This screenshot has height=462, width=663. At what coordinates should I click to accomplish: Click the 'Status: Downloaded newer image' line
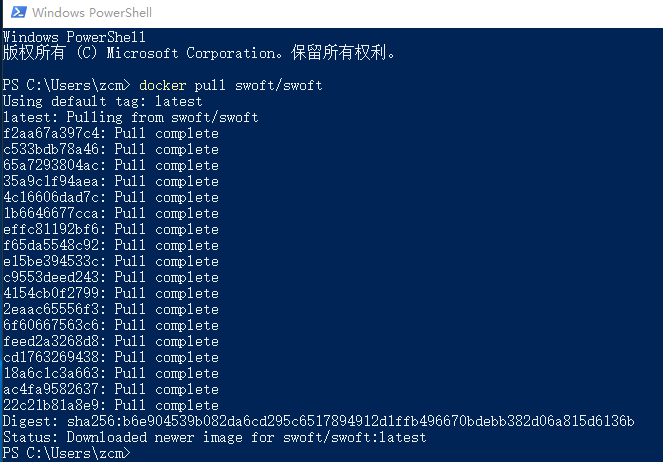click(214, 437)
